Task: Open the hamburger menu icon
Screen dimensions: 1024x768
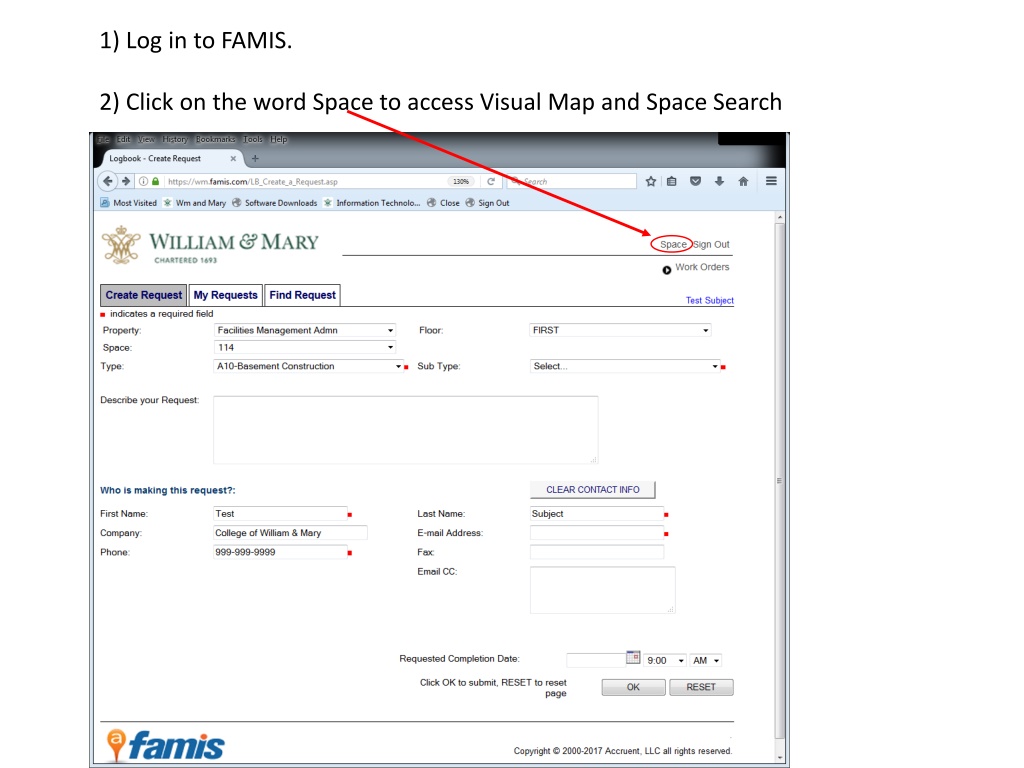Action: point(771,181)
